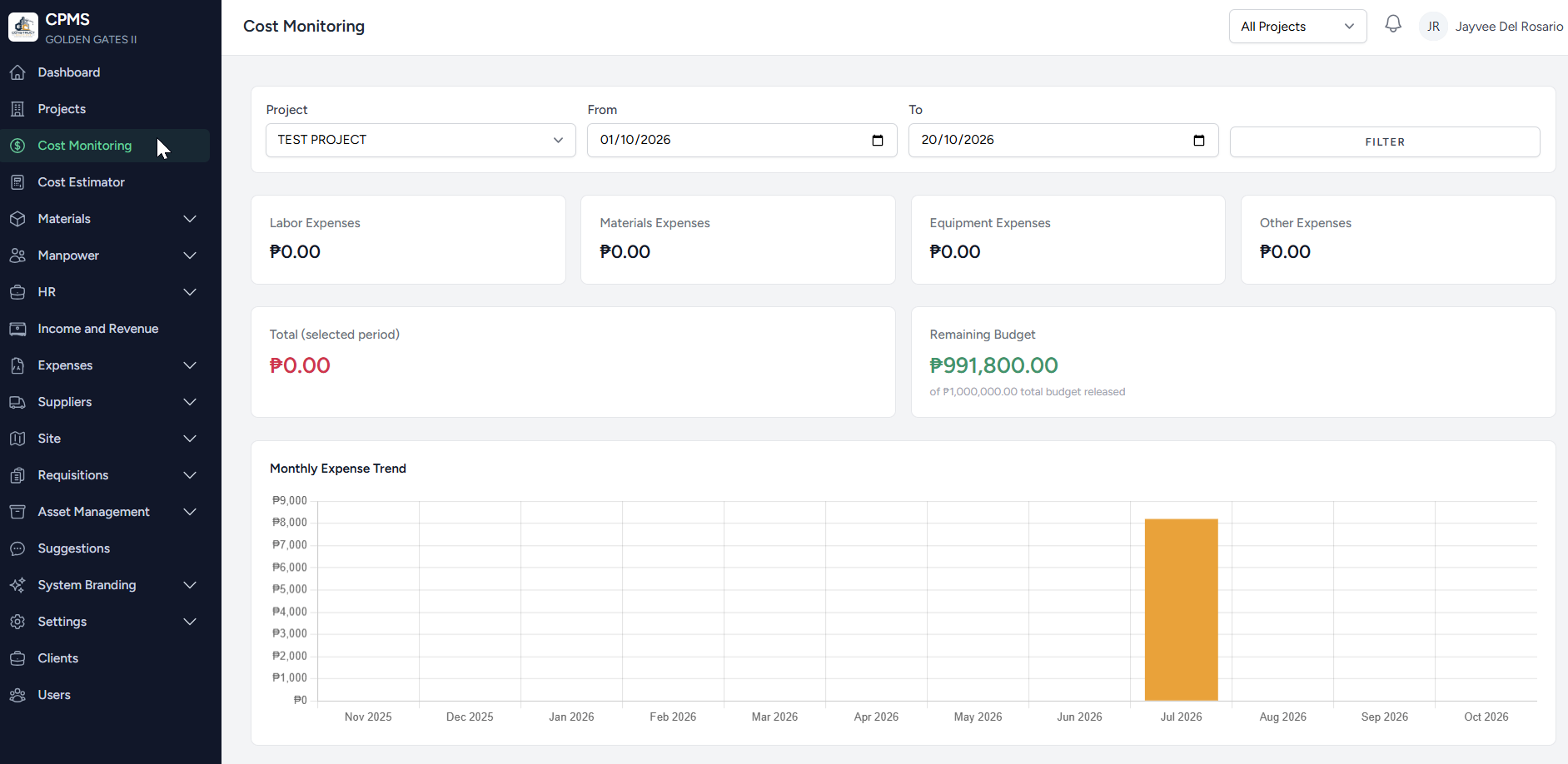Expand the HR submenu chevron
The height and width of the screenshot is (764, 1568).
[190, 292]
